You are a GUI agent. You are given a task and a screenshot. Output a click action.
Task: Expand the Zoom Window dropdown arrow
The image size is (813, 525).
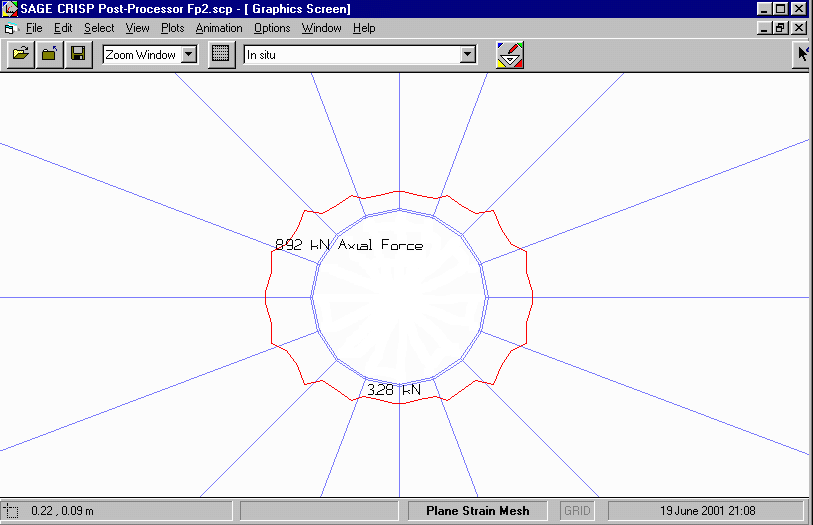[x=189, y=54]
